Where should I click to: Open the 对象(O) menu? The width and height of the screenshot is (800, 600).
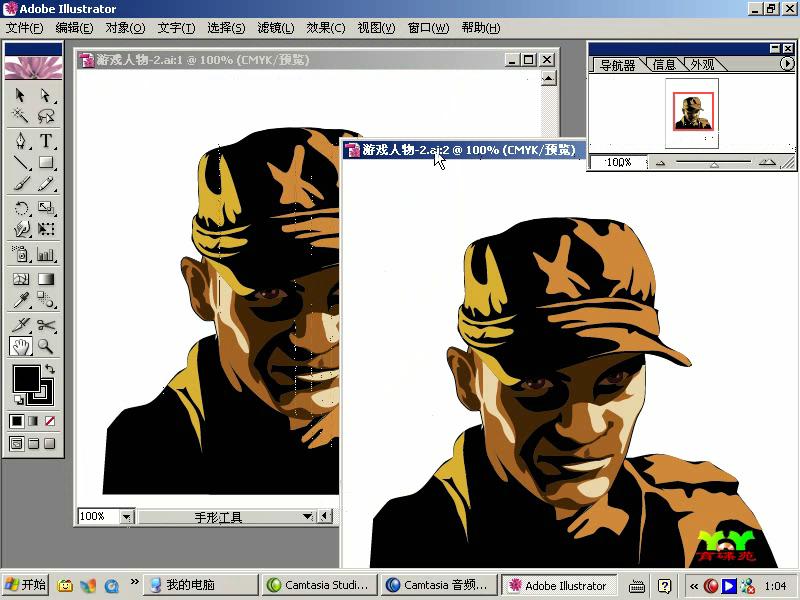pyautogui.click(x=125, y=28)
